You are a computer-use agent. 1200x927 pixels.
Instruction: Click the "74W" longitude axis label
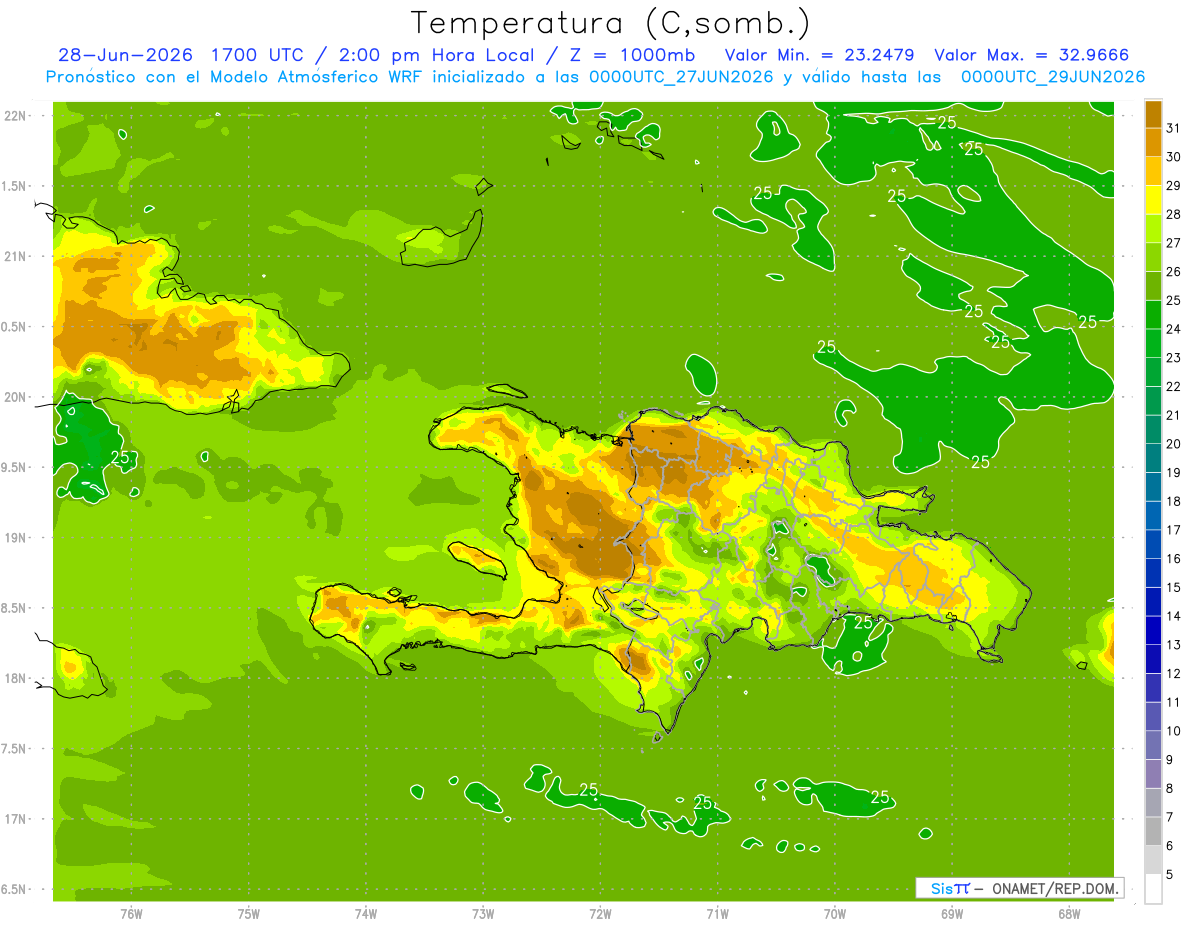(366, 914)
